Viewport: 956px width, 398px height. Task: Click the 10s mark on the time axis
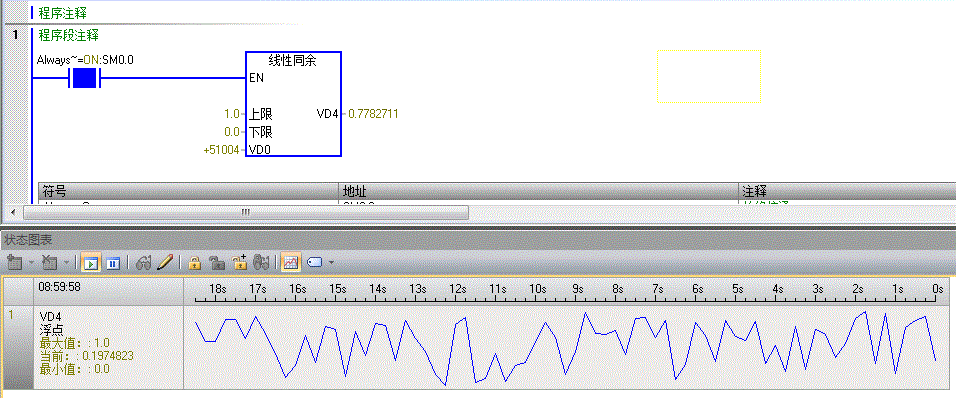(x=537, y=289)
